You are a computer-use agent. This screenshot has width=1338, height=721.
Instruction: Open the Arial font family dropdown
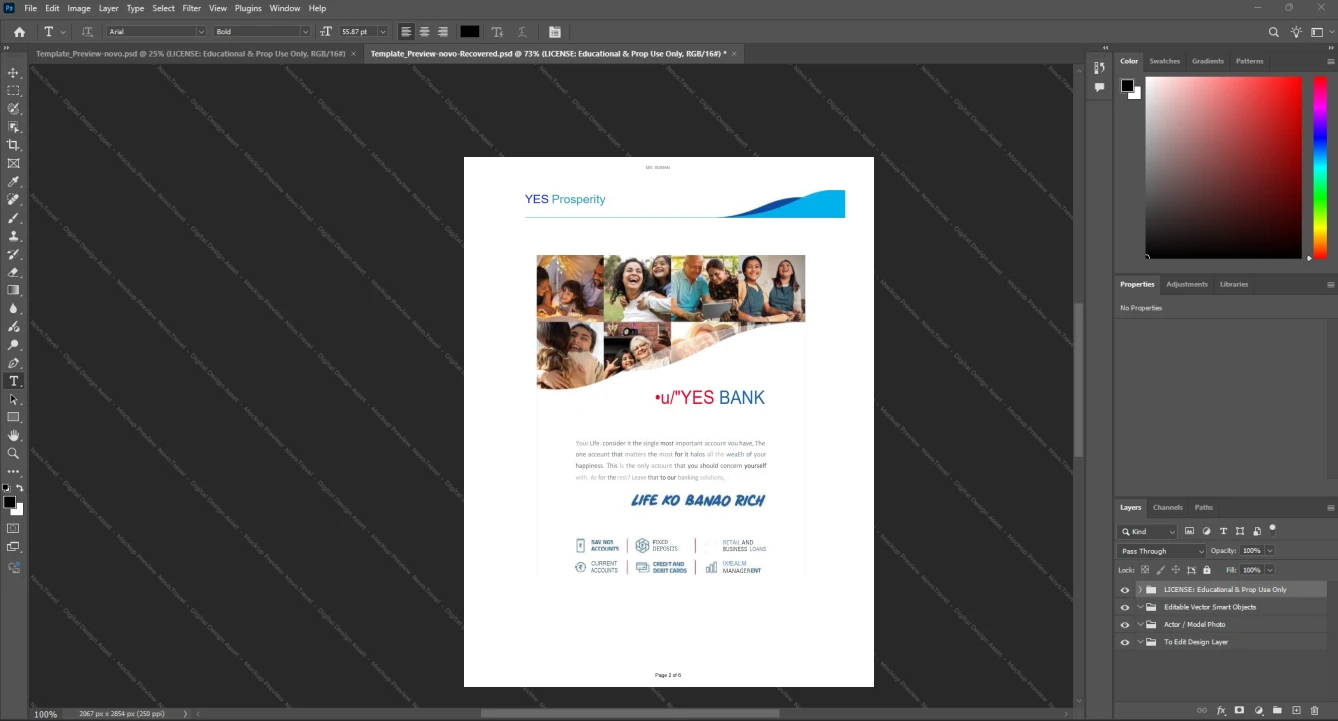click(x=201, y=32)
